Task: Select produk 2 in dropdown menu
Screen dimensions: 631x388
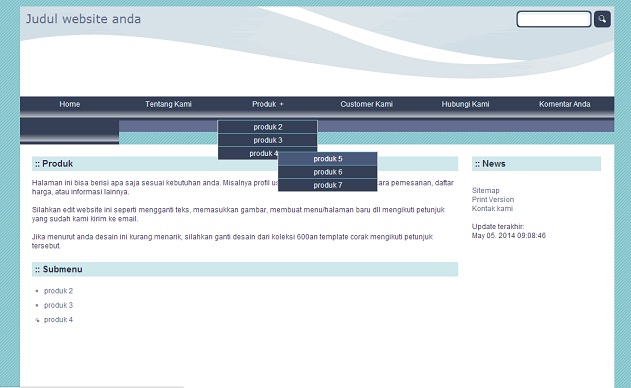Action: (x=268, y=127)
